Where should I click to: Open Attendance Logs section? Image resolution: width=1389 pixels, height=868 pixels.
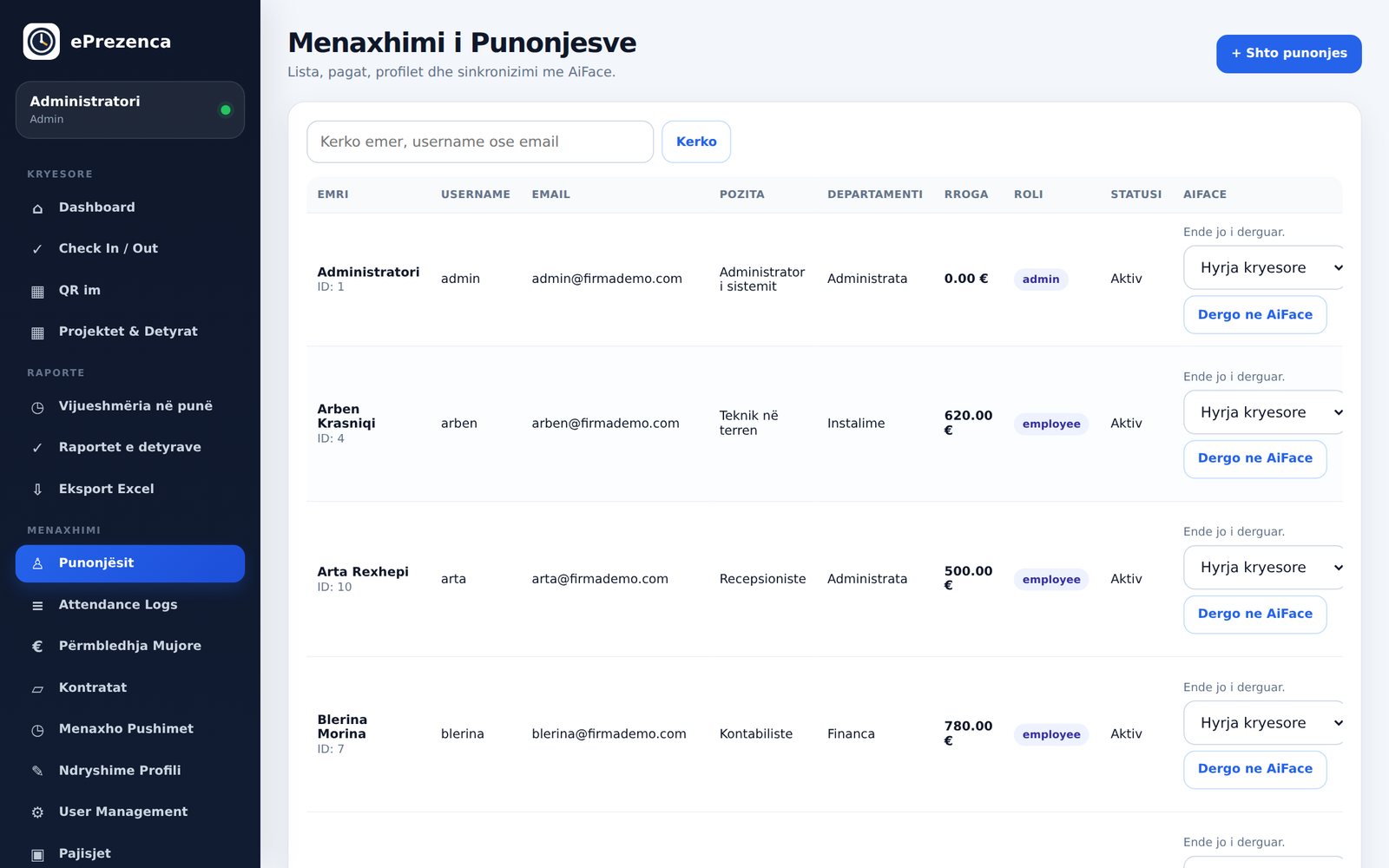pos(130,604)
